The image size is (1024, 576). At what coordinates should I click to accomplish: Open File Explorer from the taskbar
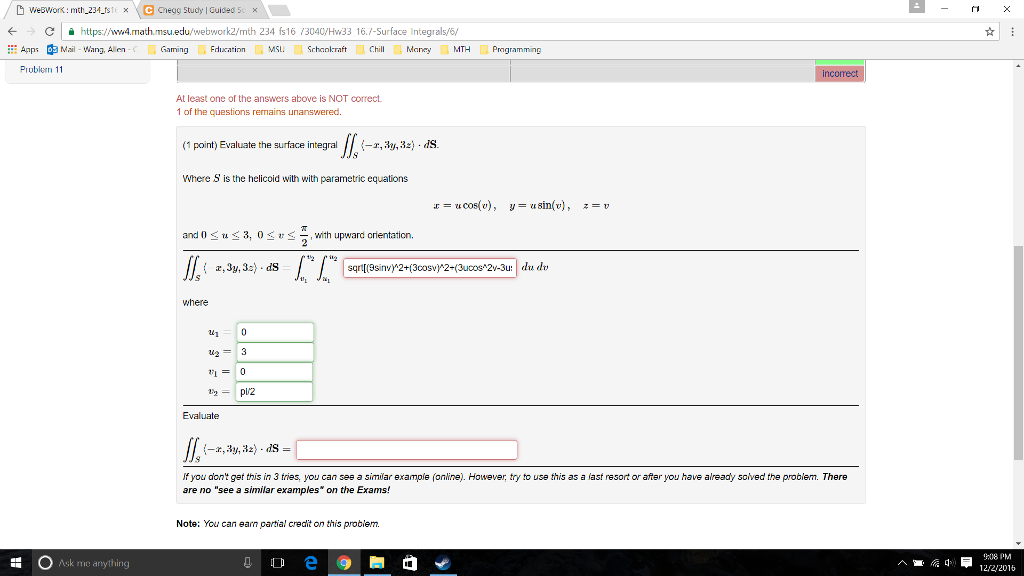376,562
